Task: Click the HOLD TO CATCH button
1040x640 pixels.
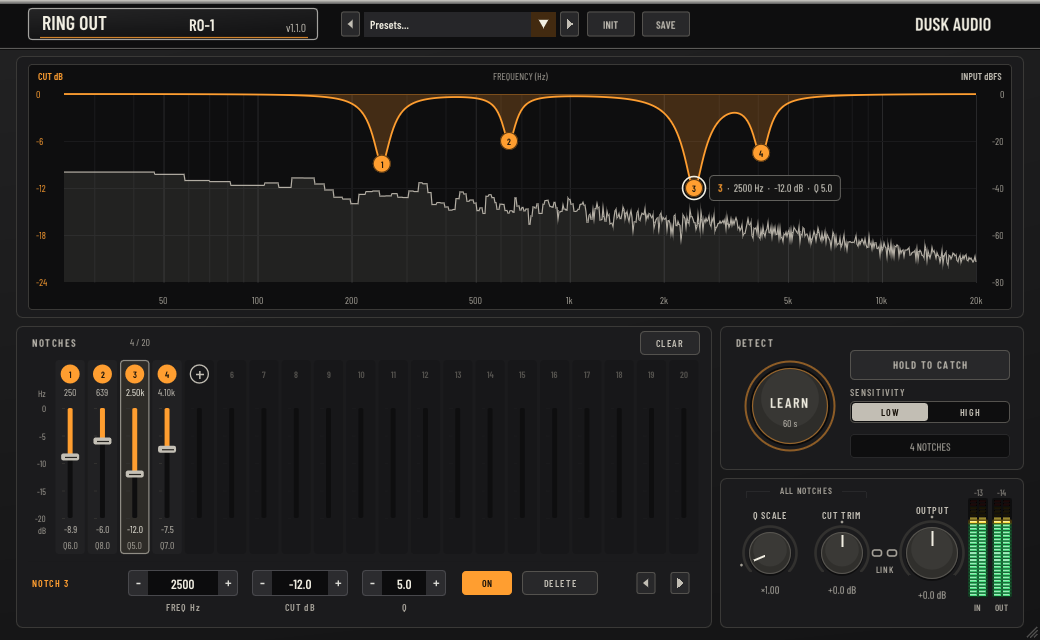Action: click(x=930, y=365)
